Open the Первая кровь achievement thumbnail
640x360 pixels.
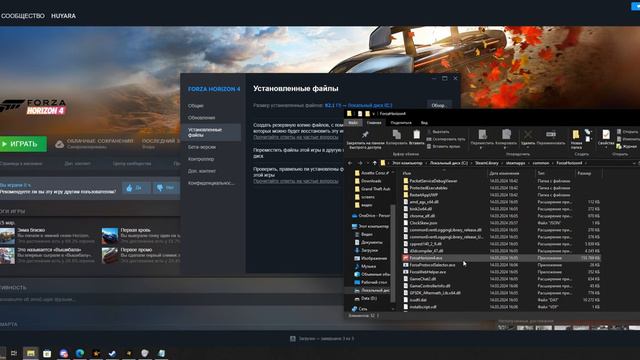[110, 236]
